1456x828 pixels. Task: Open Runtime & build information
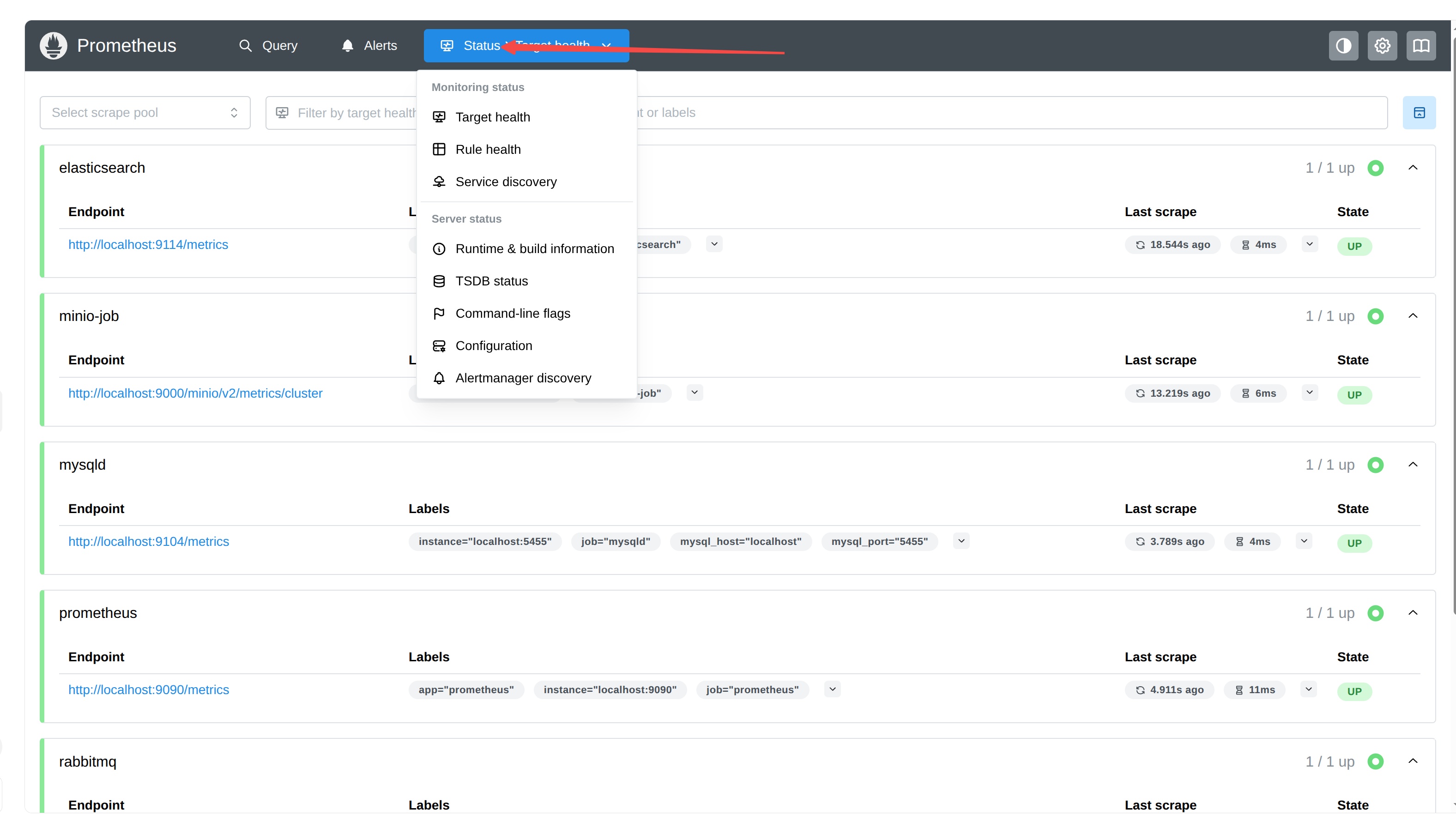click(x=526, y=249)
